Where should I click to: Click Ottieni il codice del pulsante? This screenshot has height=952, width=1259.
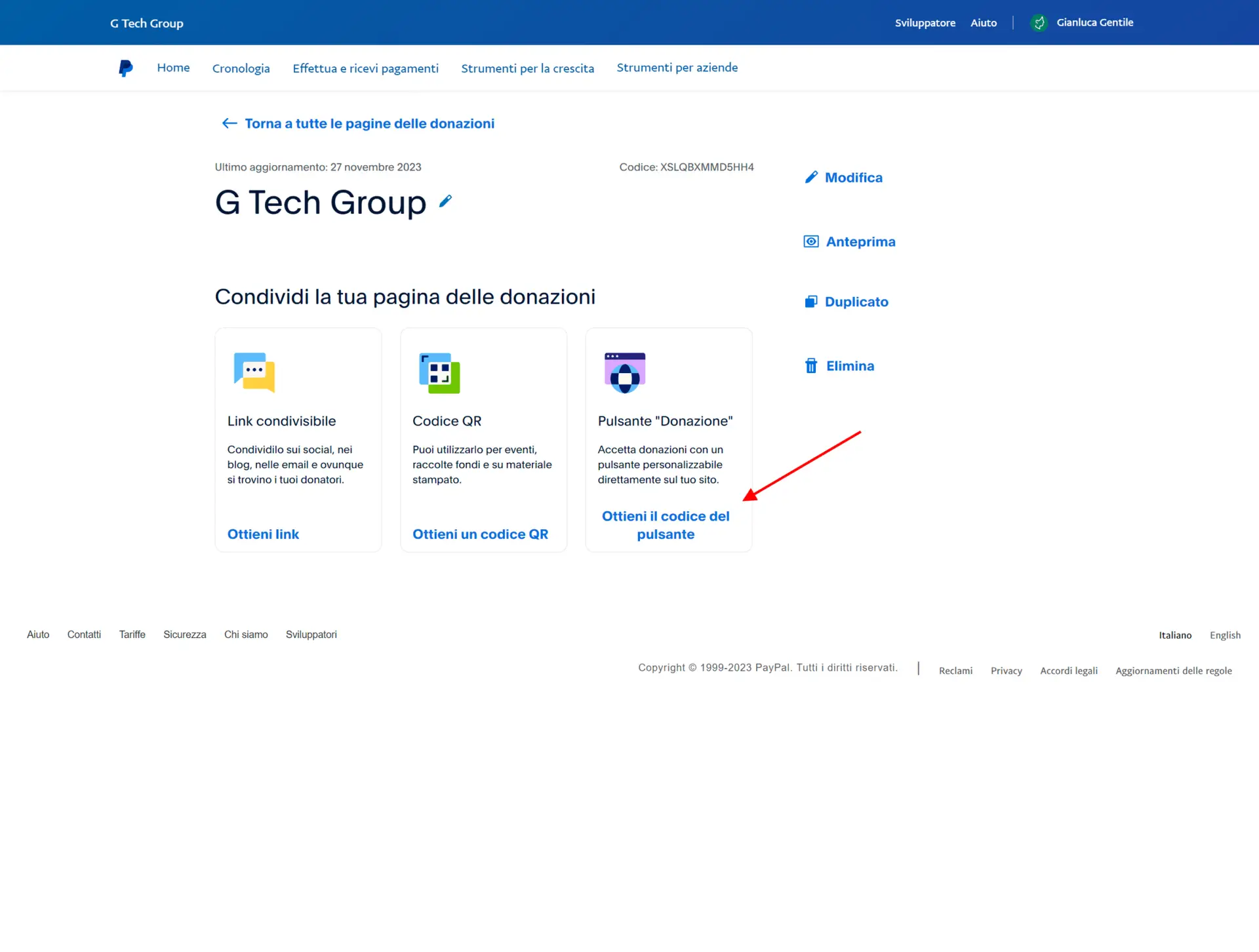pos(666,525)
